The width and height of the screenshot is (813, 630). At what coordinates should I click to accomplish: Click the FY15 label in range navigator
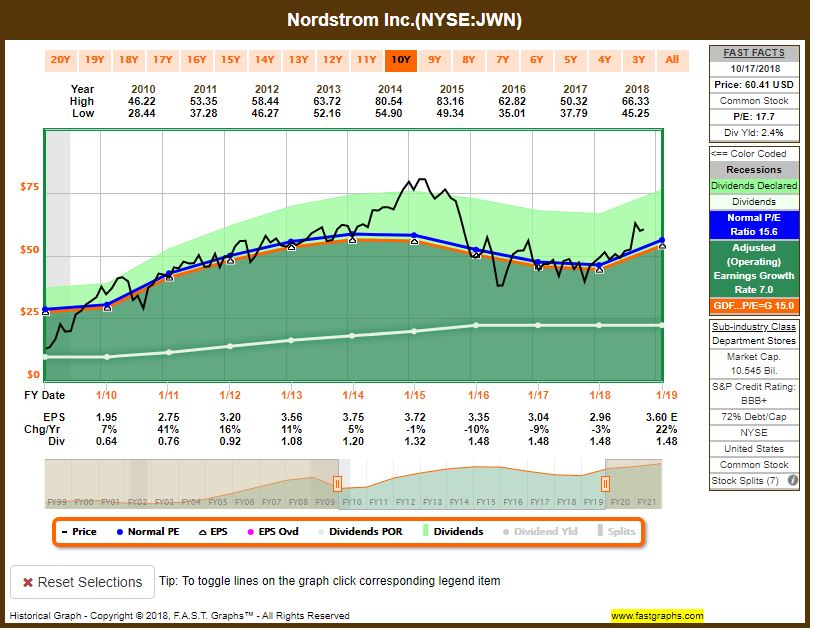(x=486, y=502)
